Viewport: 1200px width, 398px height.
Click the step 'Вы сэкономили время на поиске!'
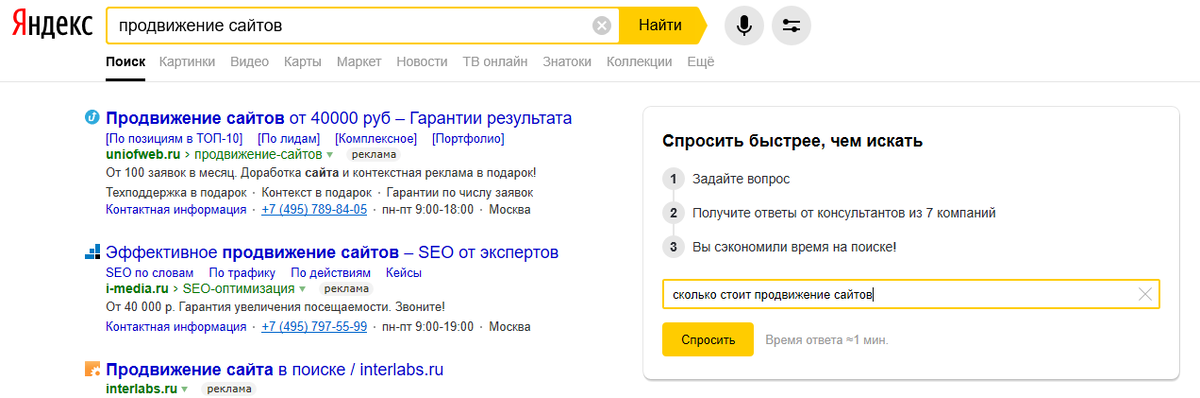click(x=794, y=247)
